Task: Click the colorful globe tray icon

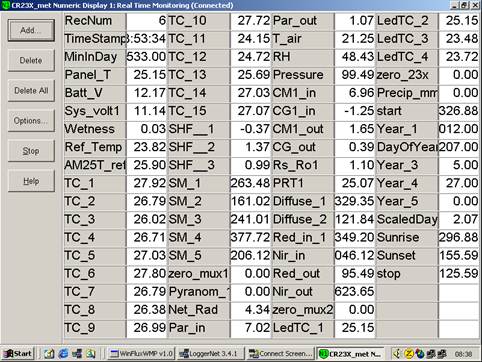Action: [420, 354]
